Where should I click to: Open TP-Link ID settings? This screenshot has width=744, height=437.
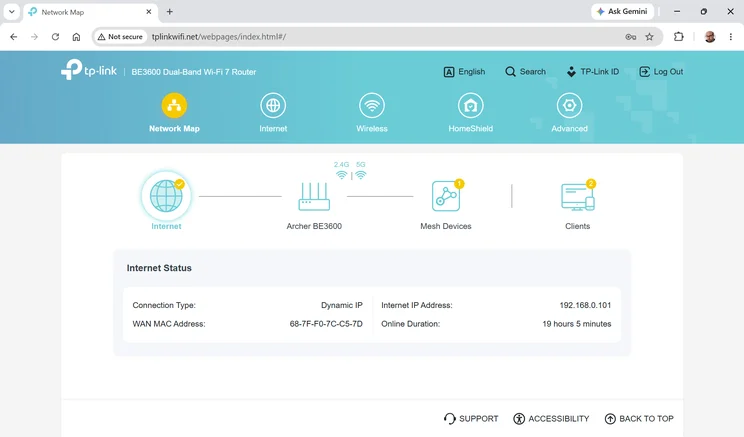[x=593, y=72]
